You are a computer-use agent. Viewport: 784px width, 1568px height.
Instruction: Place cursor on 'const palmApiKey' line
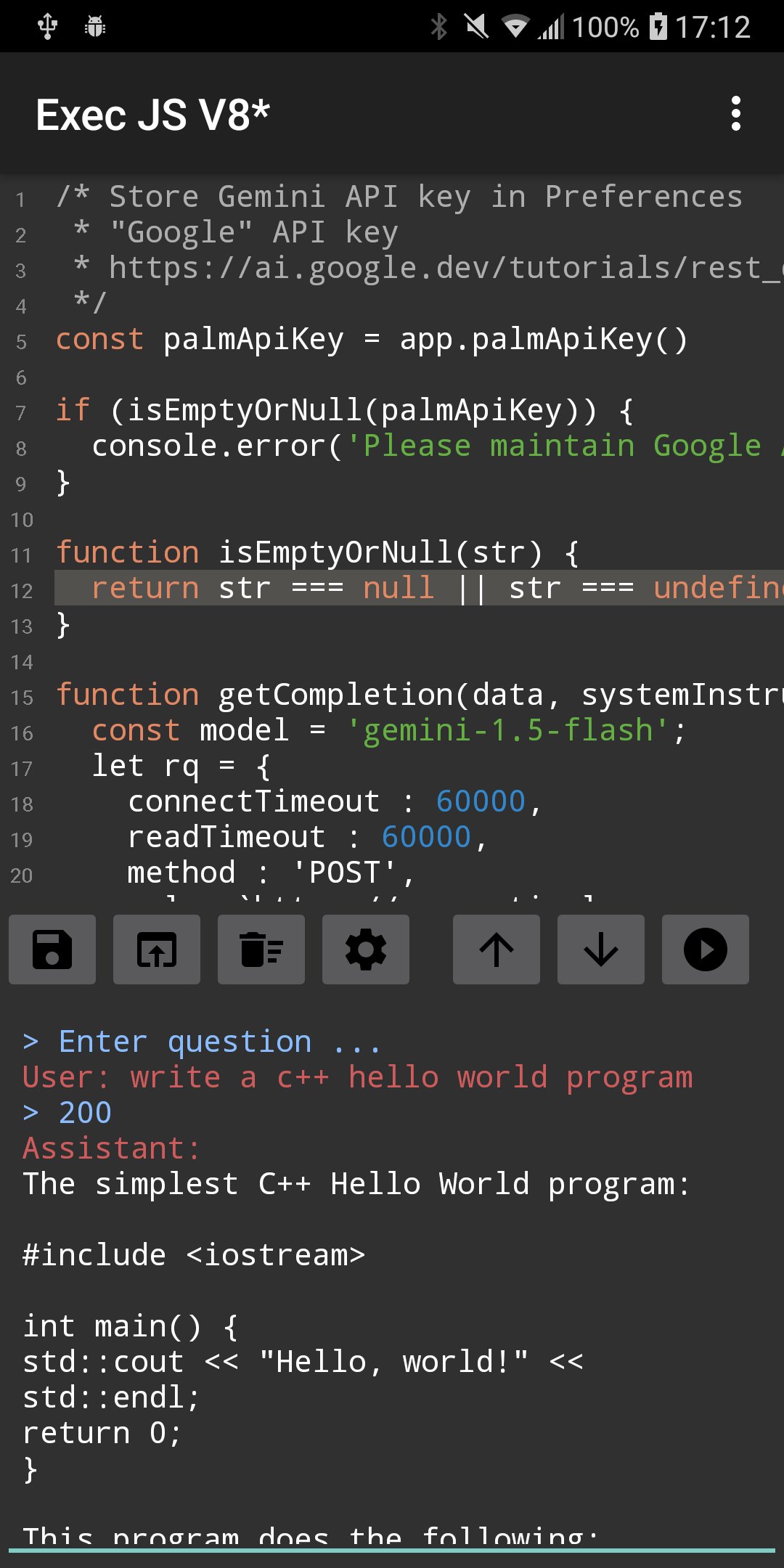(x=370, y=340)
